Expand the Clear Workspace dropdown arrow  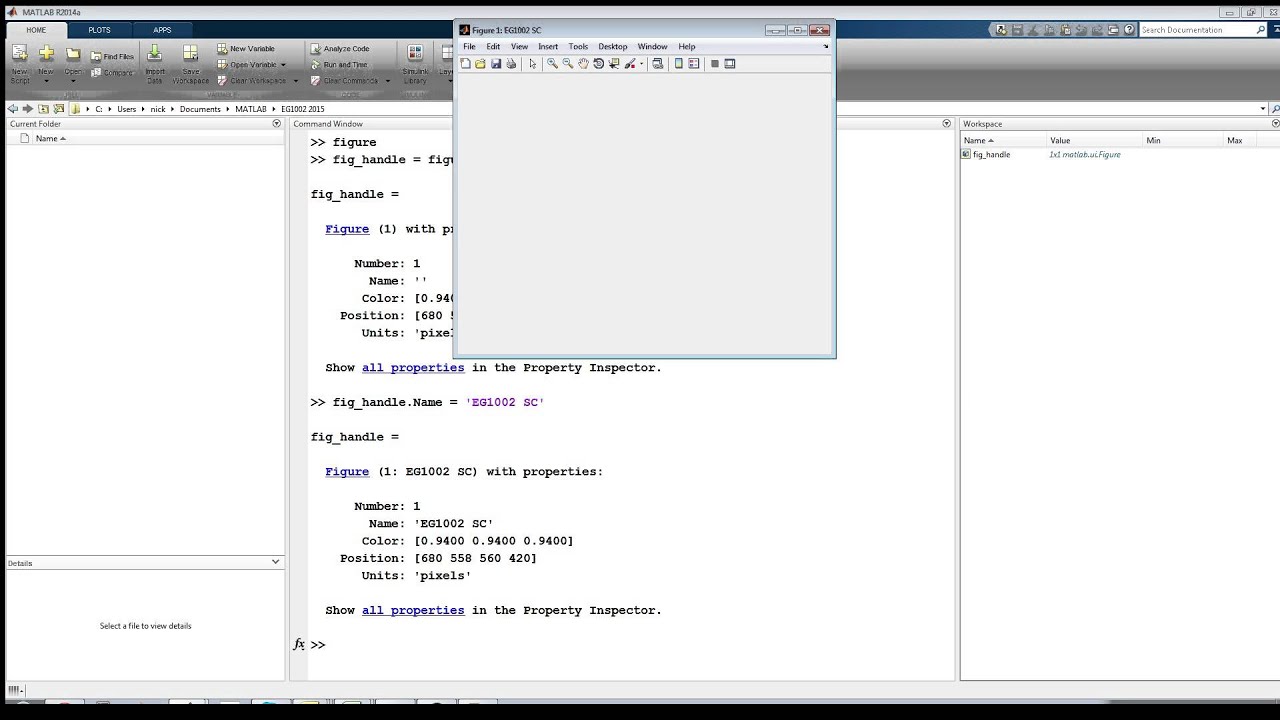click(x=295, y=81)
